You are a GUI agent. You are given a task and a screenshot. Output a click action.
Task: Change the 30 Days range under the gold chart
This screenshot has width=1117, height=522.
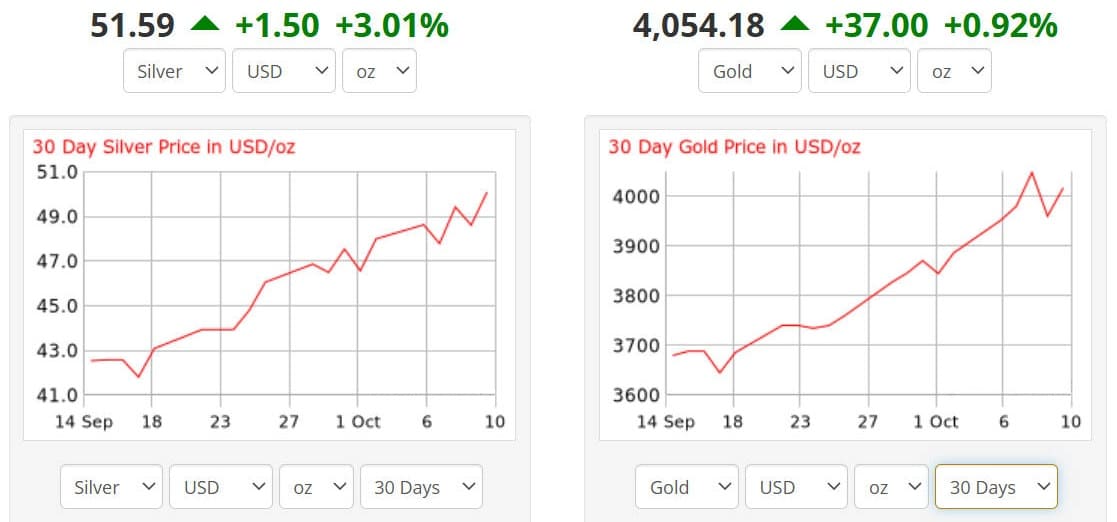996,488
